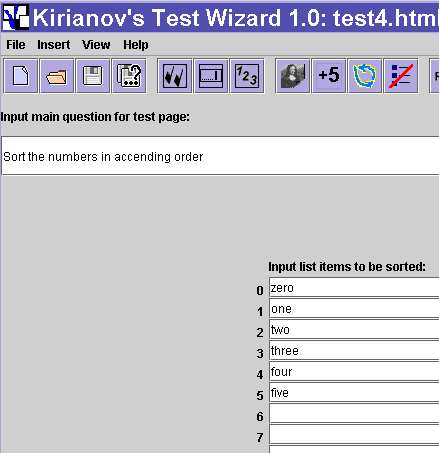Select the checkmarks test type icon
439x453 pixels.
coord(175,76)
